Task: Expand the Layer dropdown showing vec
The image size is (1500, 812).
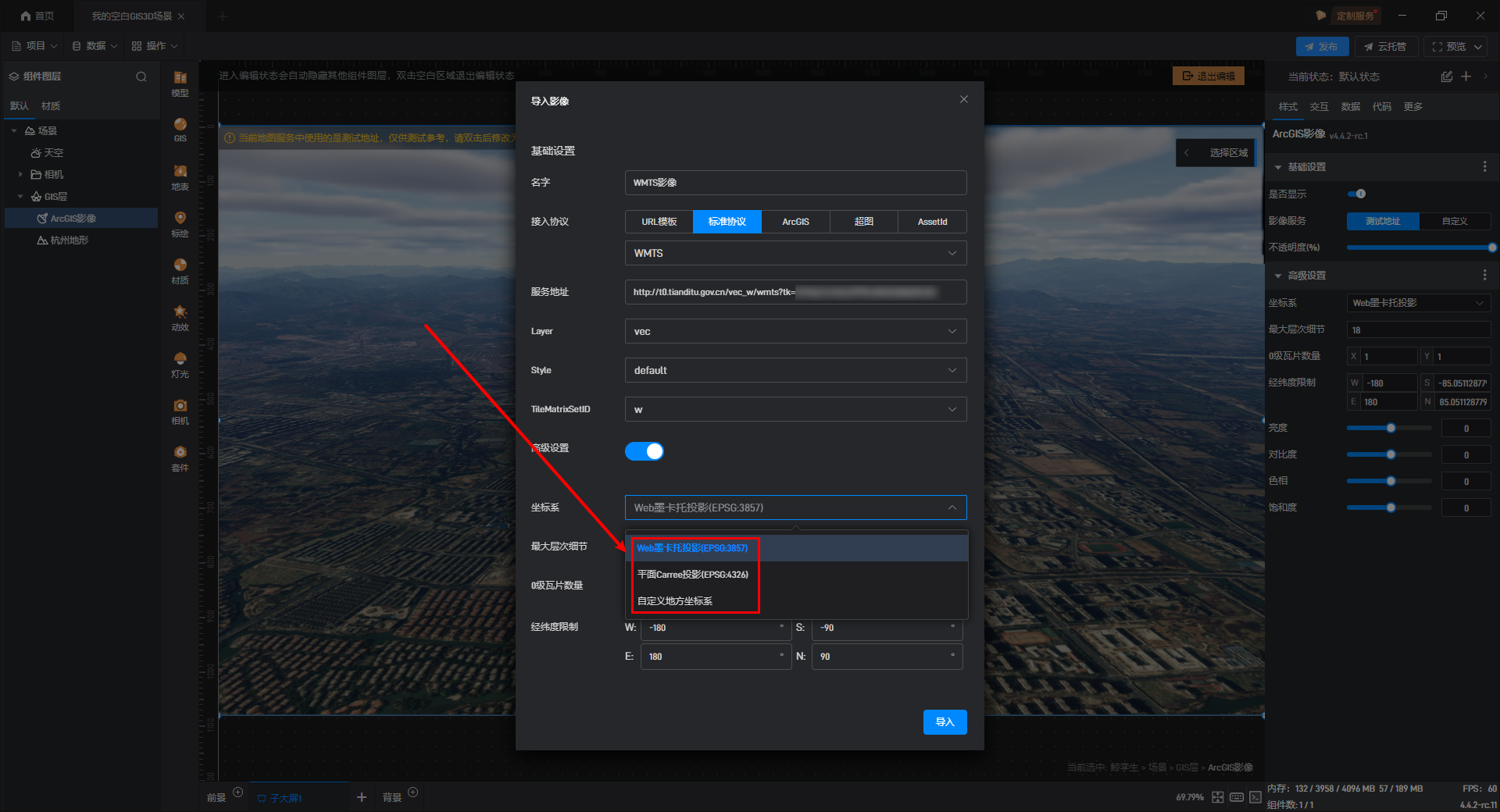Action: click(x=795, y=331)
